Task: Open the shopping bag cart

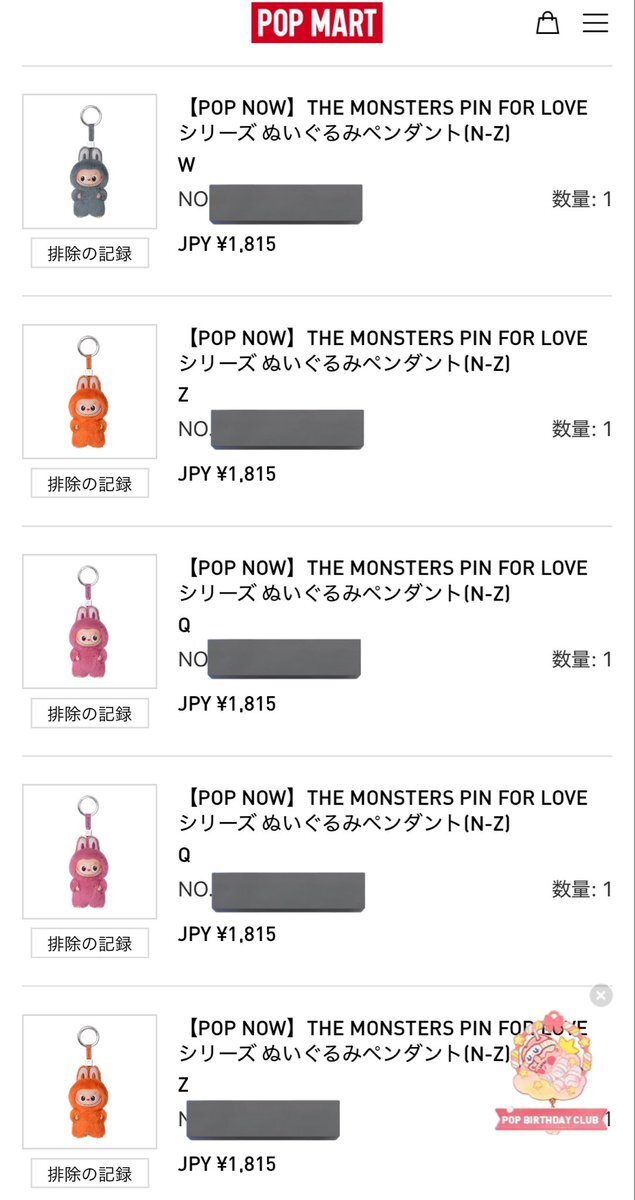Action: (547, 22)
